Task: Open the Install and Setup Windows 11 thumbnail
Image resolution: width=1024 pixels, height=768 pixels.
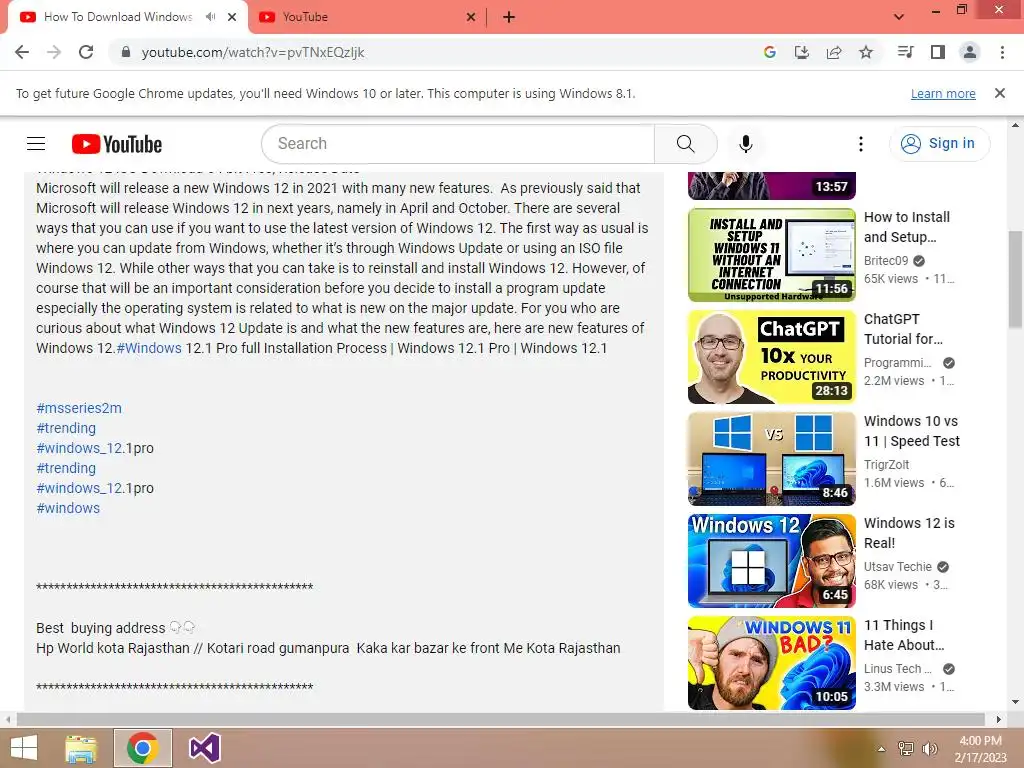Action: click(x=771, y=255)
